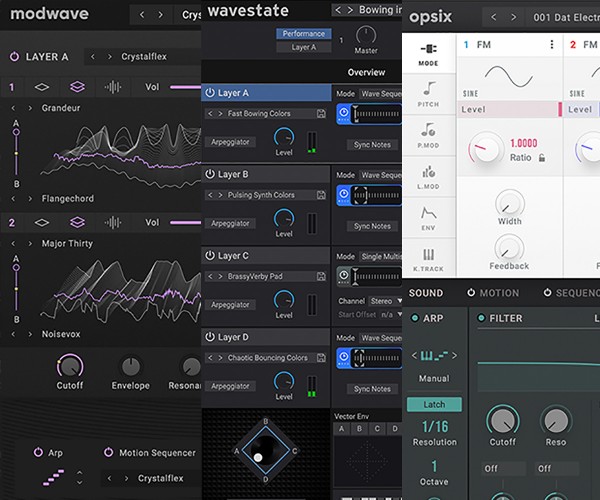Toggle wavestate Layer C power

tap(210, 256)
